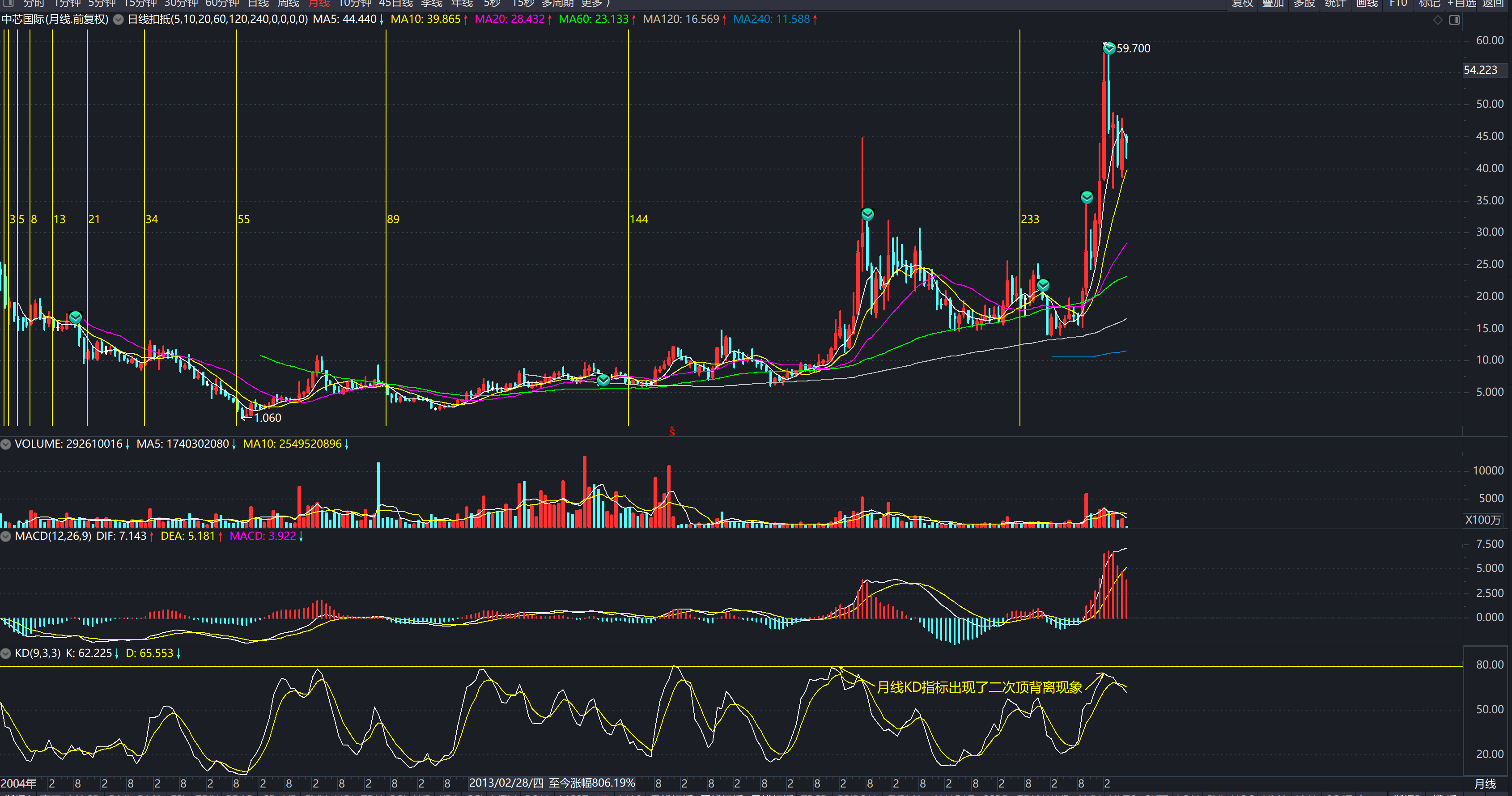Click the MA20: 28.432 readout
The image size is (1512, 796).
pyautogui.click(x=514, y=19)
